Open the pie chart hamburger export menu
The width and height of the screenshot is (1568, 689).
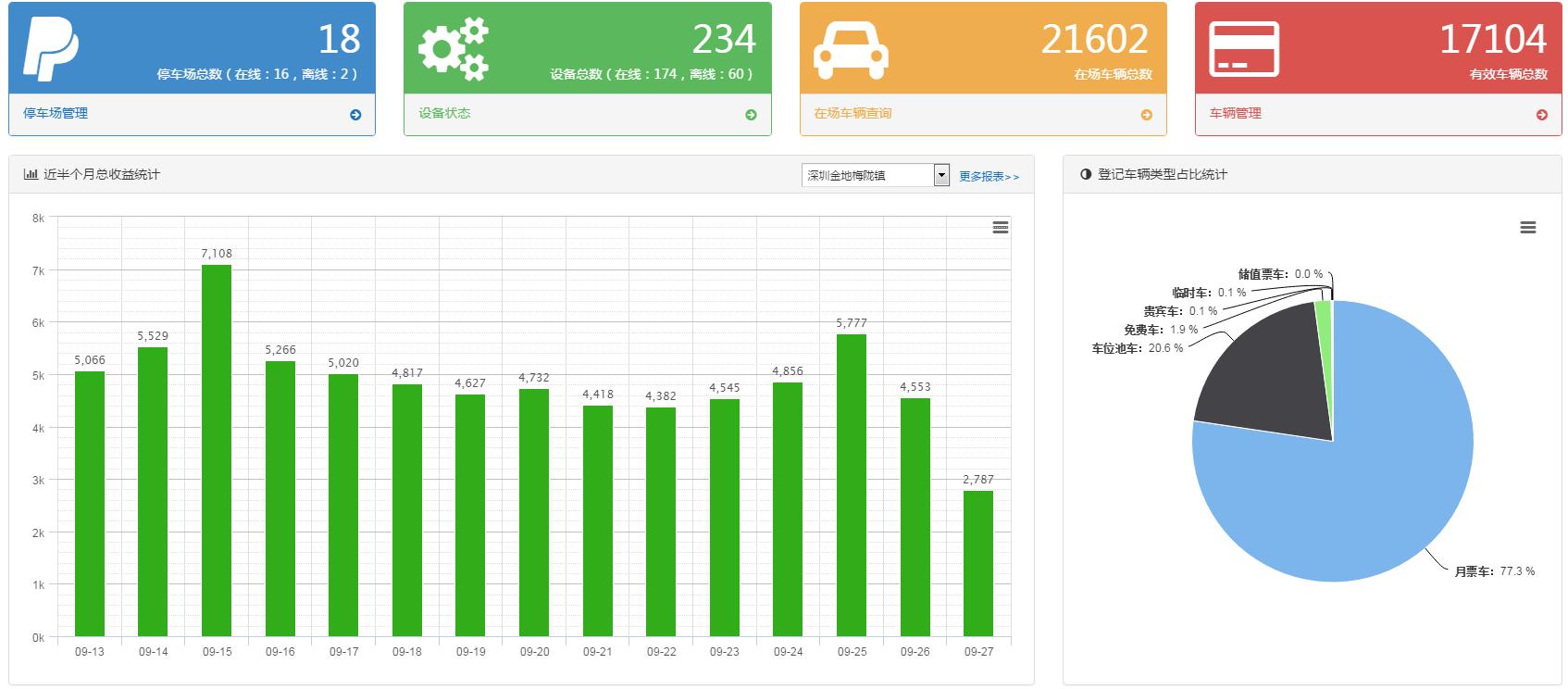[x=1527, y=228]
